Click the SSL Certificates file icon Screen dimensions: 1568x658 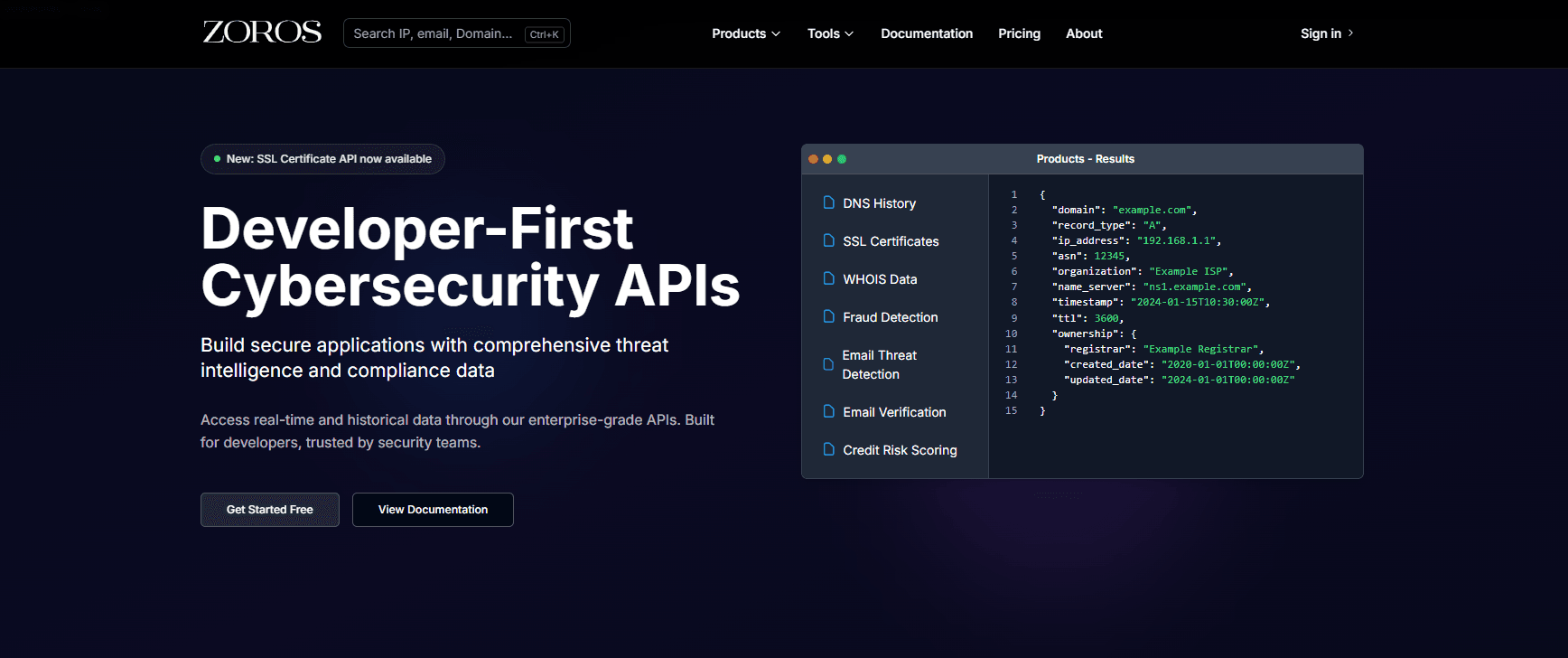(828, 240)
